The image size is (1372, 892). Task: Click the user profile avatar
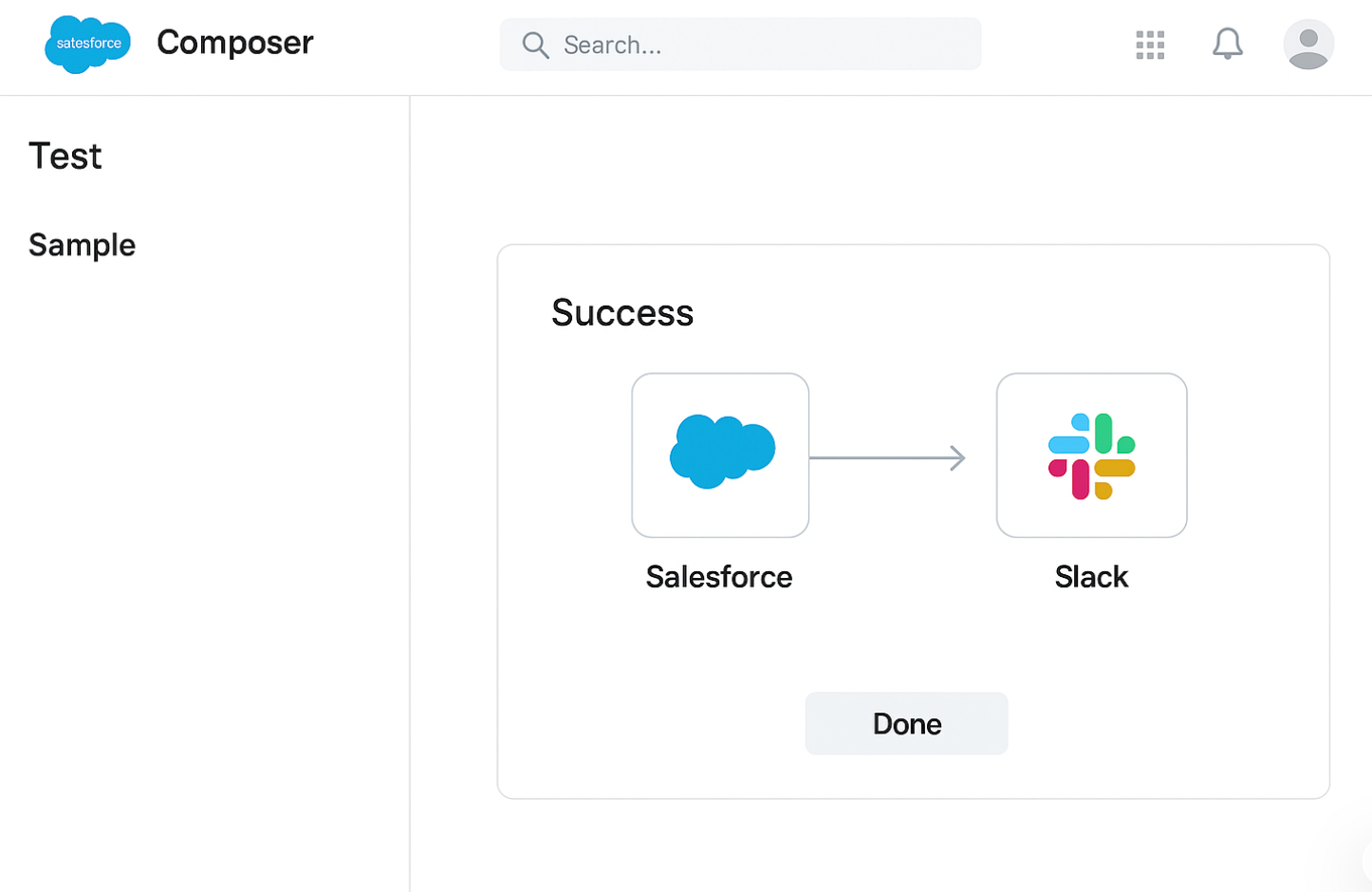pyautogui.click(x=1308, y=44)
